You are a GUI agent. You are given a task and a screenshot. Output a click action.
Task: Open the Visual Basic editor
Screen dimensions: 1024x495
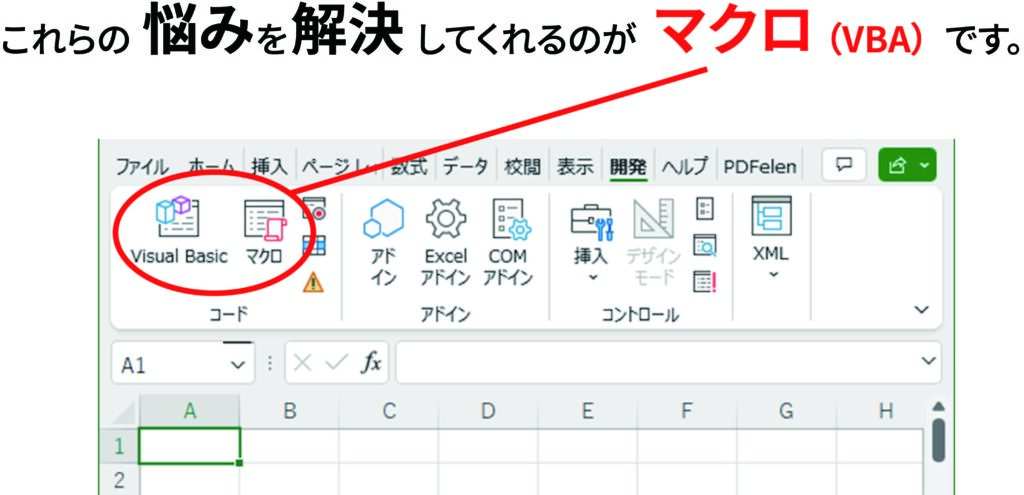click(x=179, y=232)
